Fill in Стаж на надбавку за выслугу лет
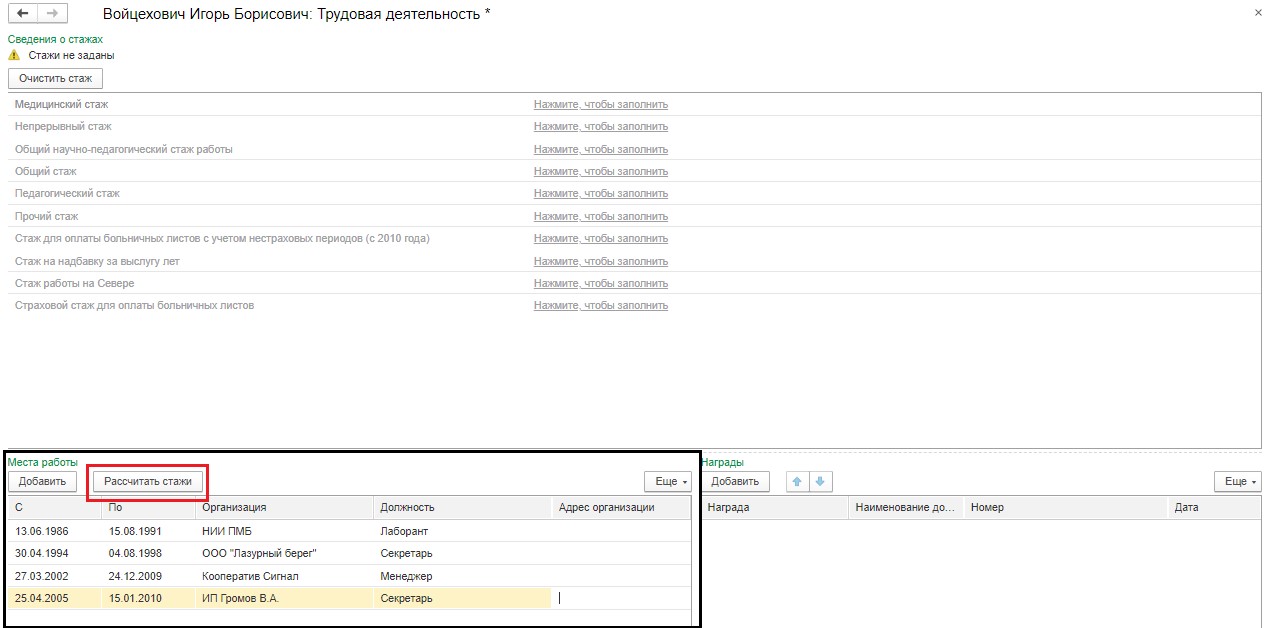 click(x=601, y=261)
